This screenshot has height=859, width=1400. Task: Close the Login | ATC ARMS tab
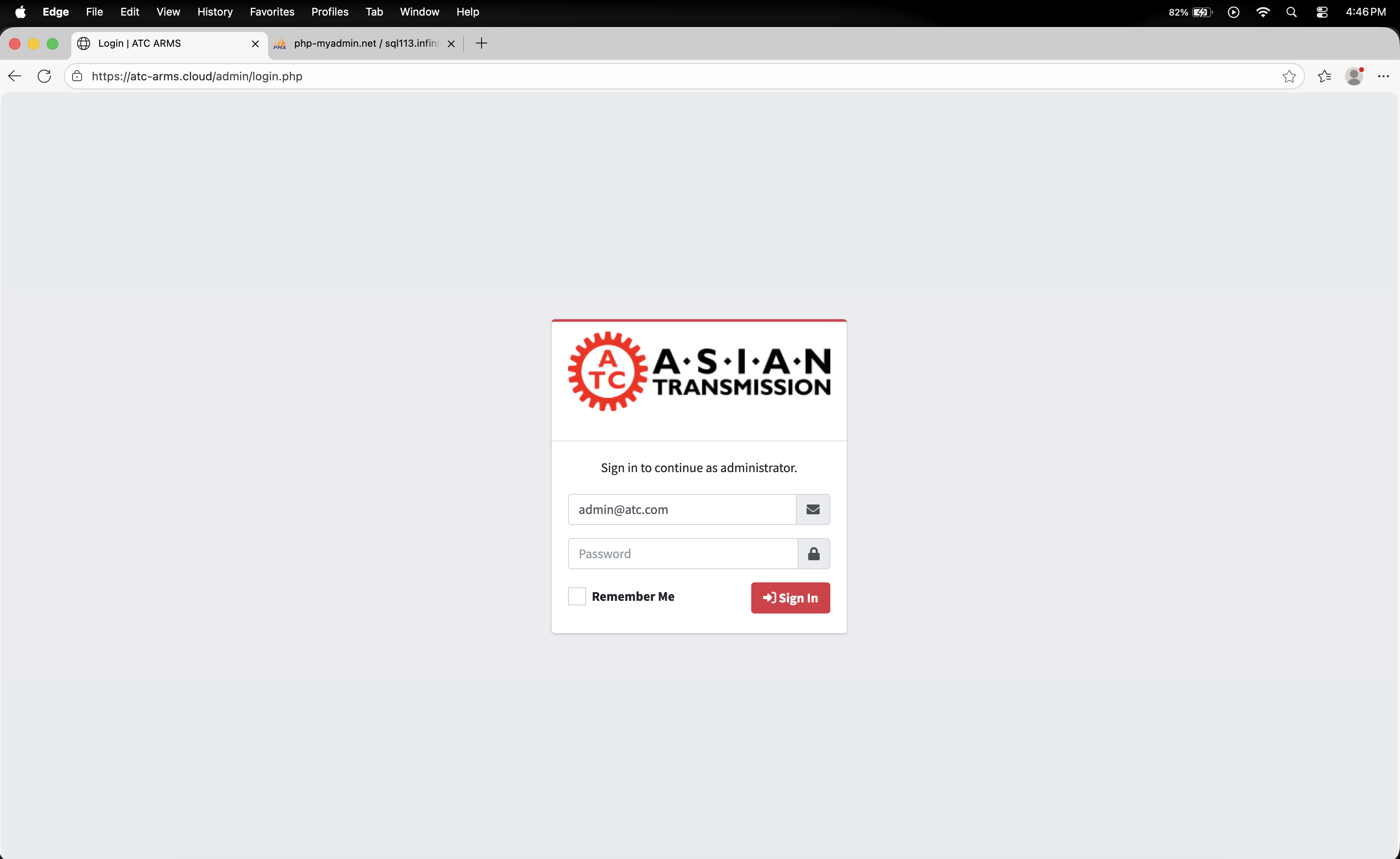tap(255, 43)
